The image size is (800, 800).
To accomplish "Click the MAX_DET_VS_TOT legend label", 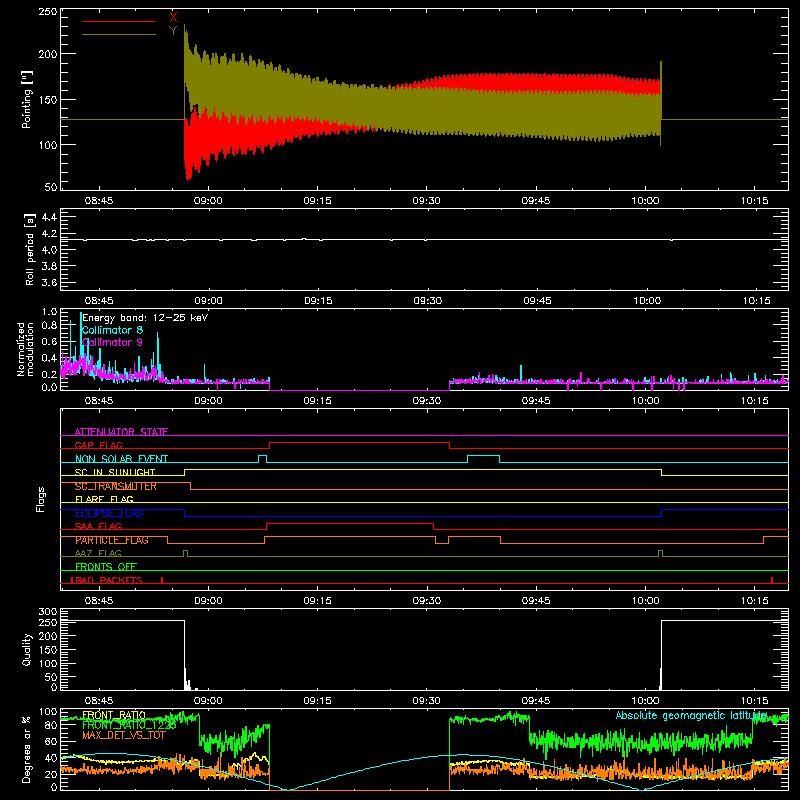I will (124, 735).
